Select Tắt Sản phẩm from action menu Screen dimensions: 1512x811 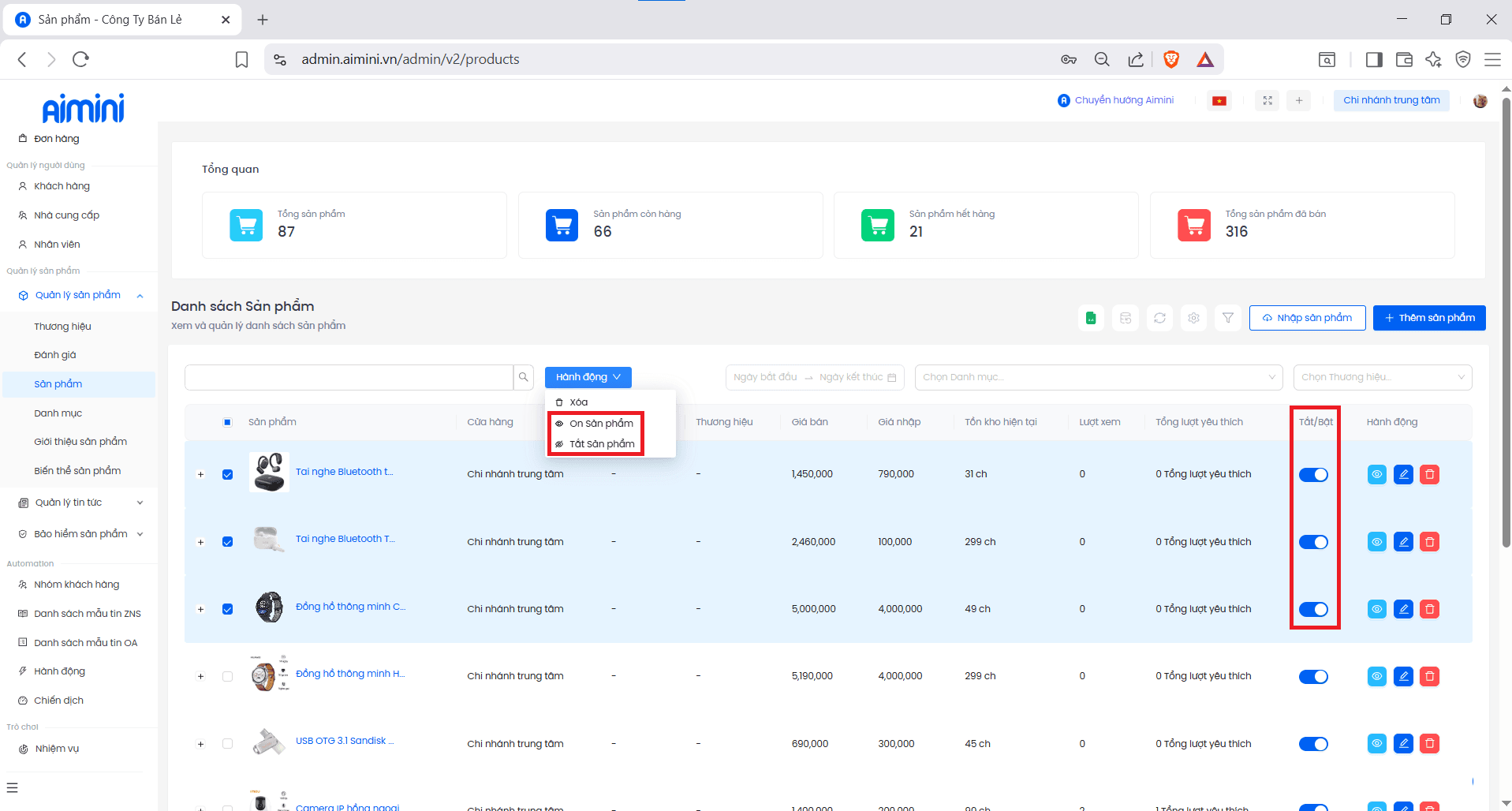click(x=601, y=444)
